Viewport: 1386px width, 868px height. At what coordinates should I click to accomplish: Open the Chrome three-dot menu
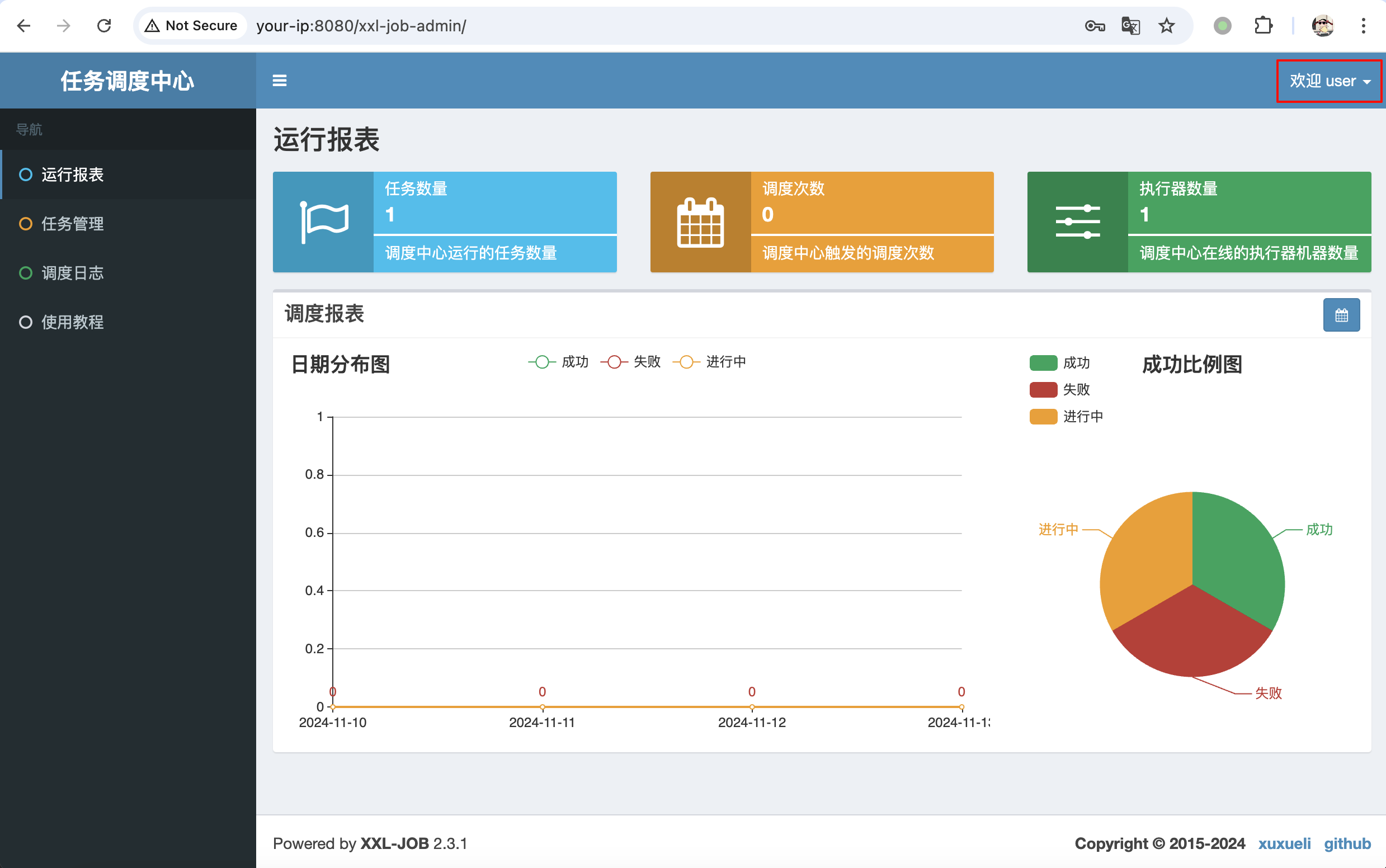coord(1363,26)
